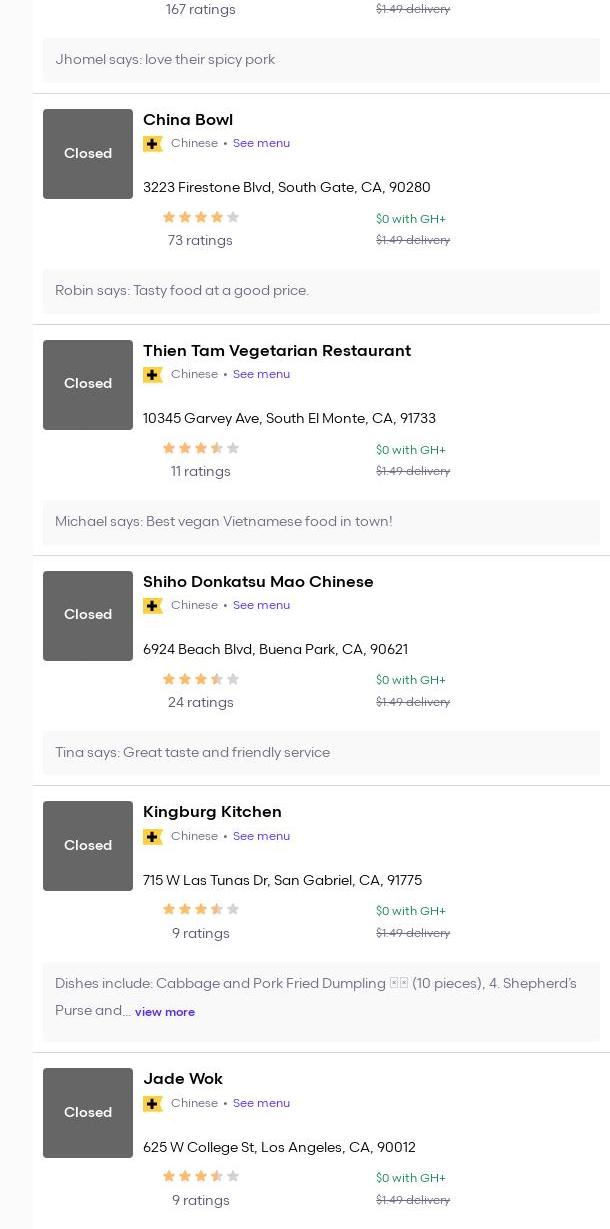Open See menu link for Jade Wok

click(261, 1103)
